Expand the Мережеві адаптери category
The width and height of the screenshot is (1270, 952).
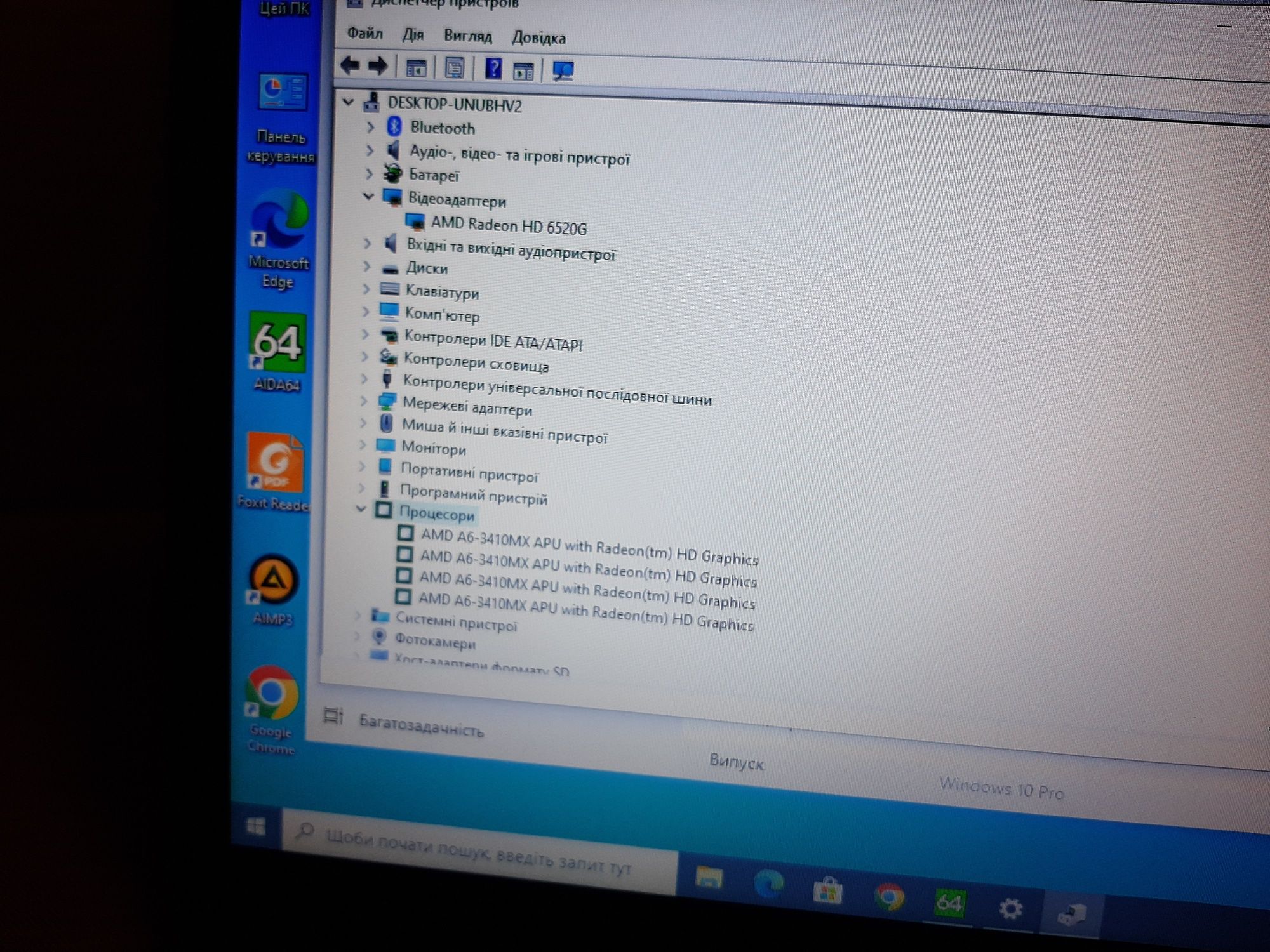point(364,401)
